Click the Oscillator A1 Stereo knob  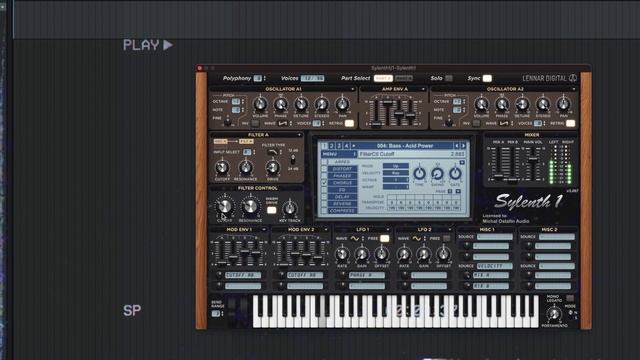tap(322, 104)
